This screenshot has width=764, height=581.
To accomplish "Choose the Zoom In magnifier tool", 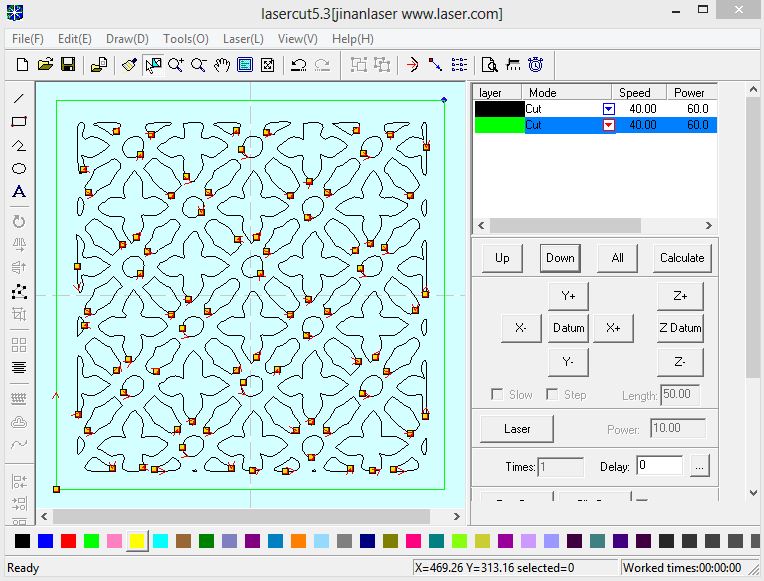I will tap(175, 64).
